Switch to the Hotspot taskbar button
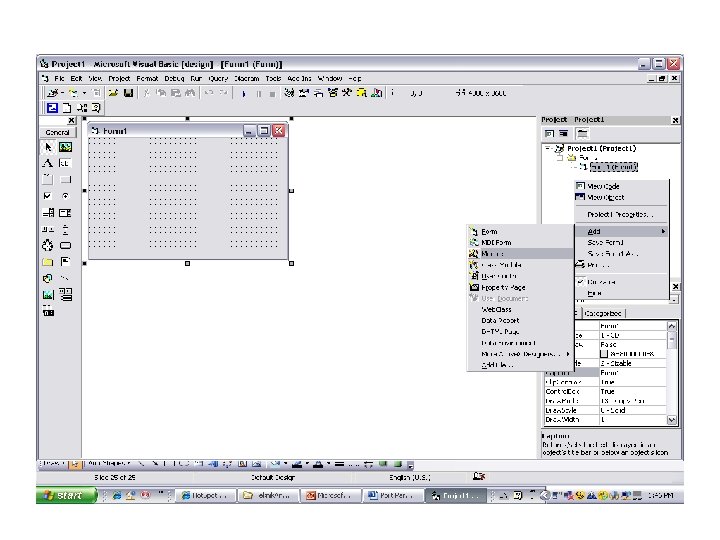 [205, 495]
